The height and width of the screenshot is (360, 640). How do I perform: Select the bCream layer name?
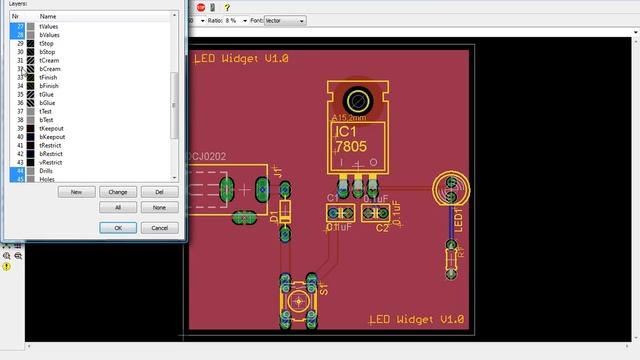[x=50, y=69]
